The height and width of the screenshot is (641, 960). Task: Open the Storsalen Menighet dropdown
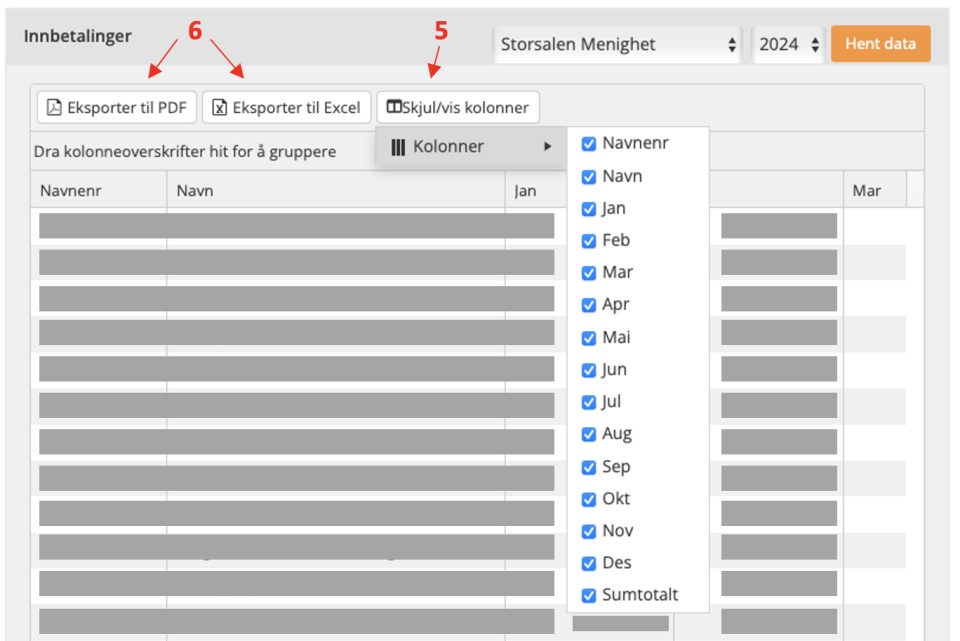coord(618,45)
